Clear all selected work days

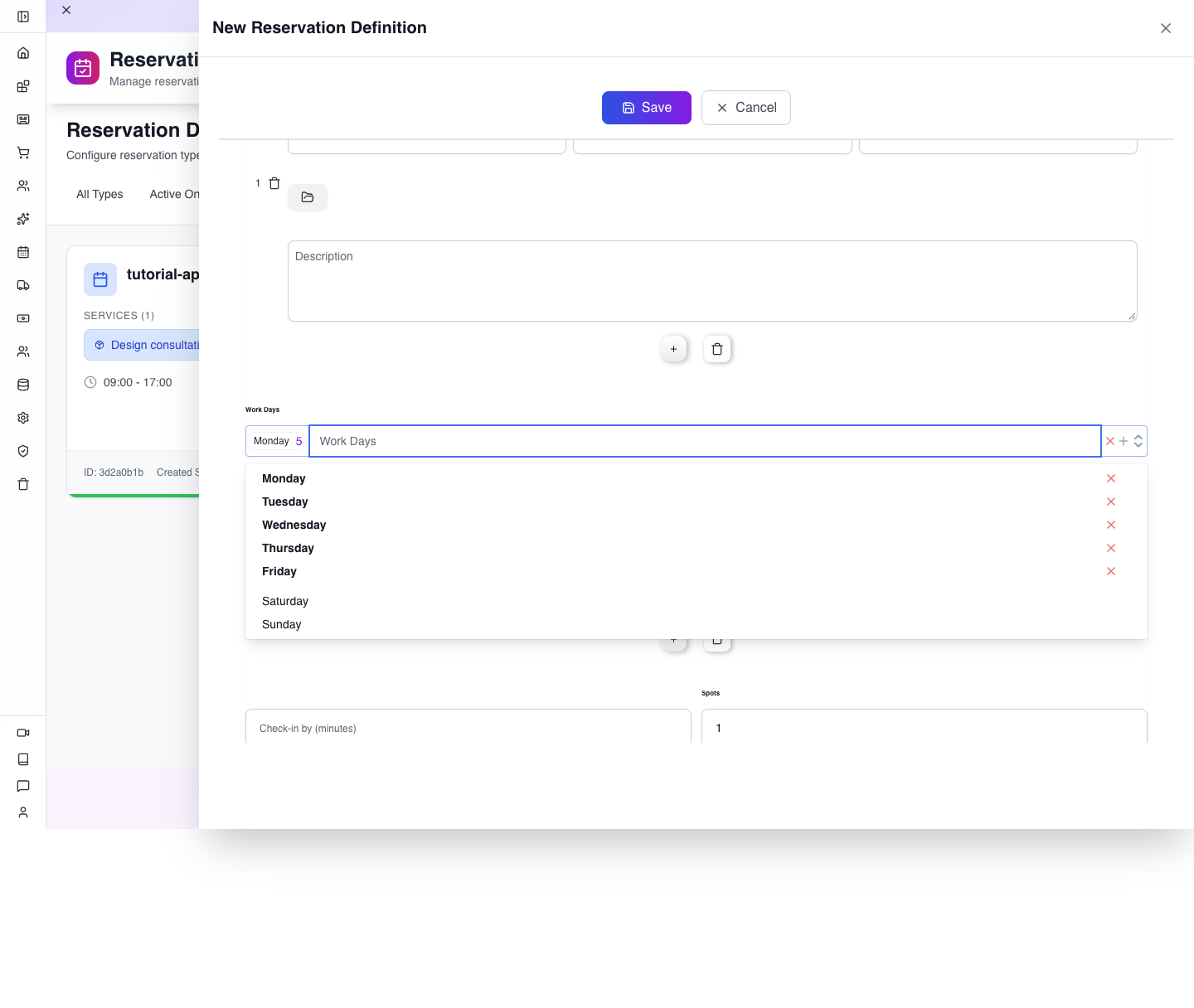point(1110,441)
